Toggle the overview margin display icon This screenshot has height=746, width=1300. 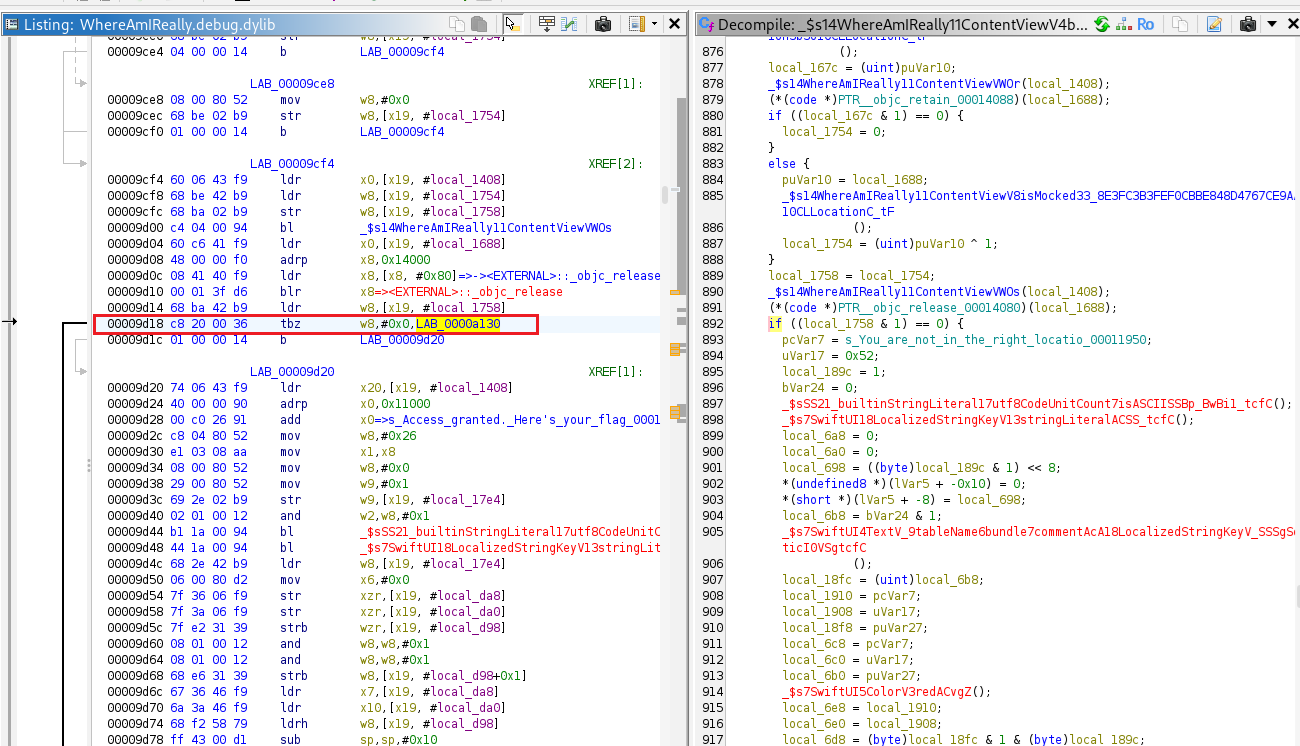pos(637,24)
